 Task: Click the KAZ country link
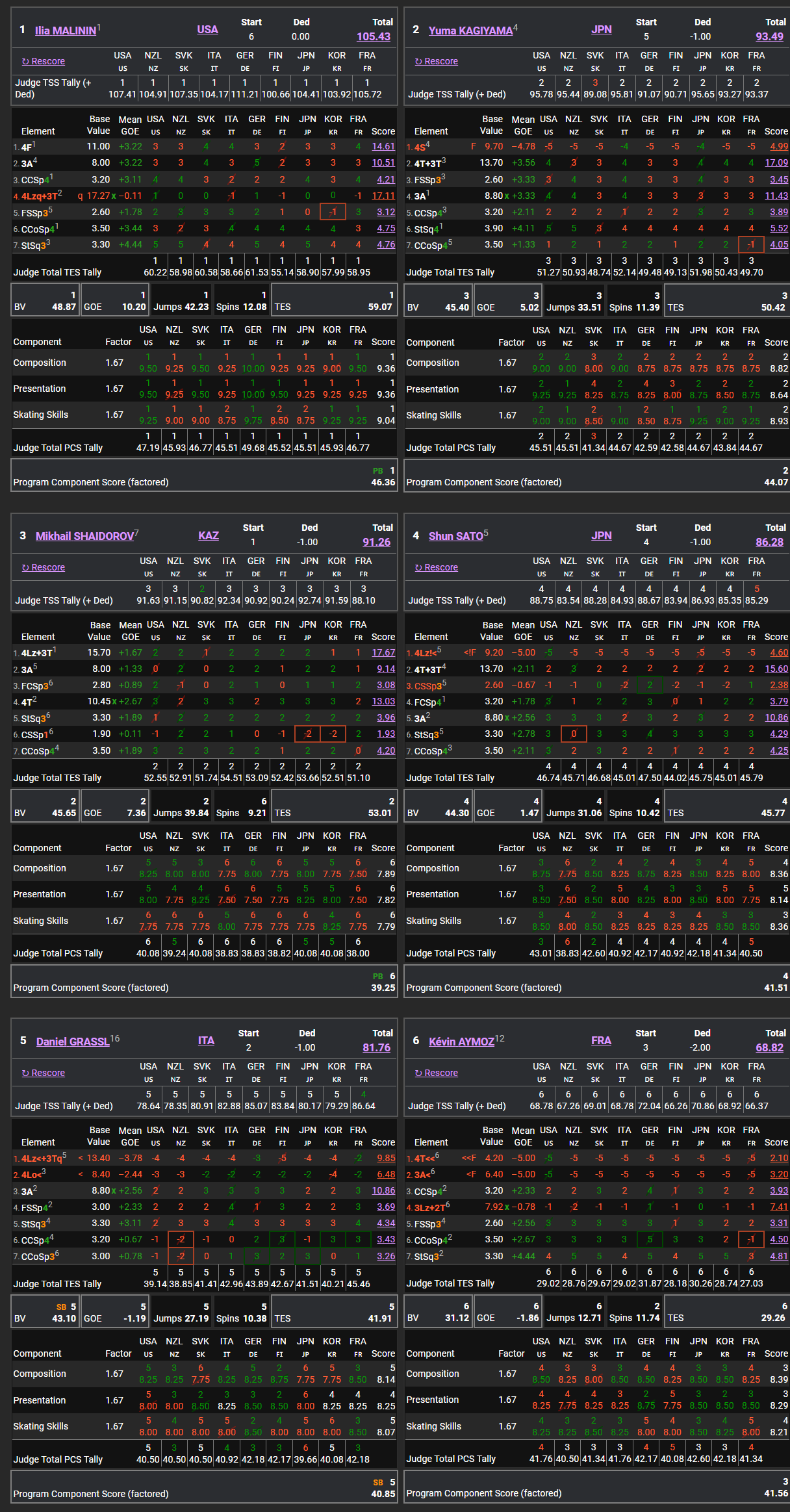point(208,535)
